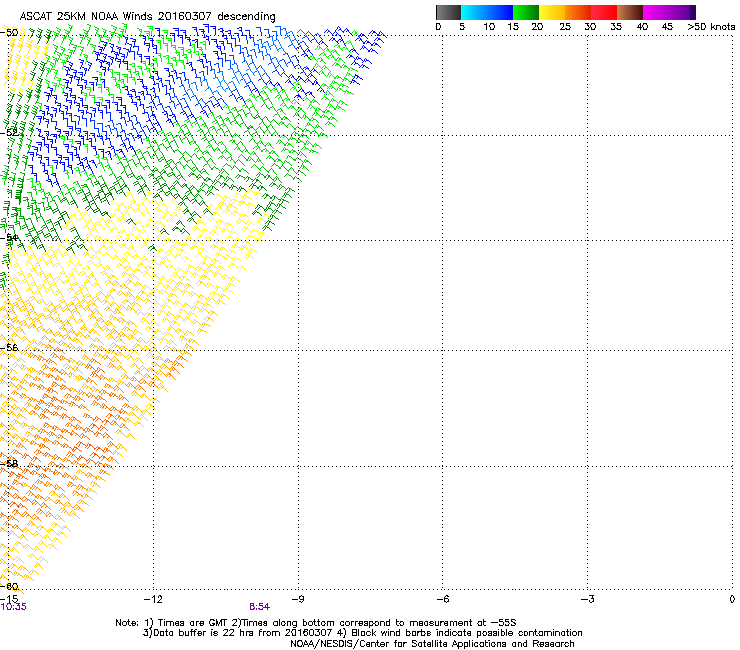Click the -9 longitude axis label
The image size is (740, 650).
pos(298,599)
